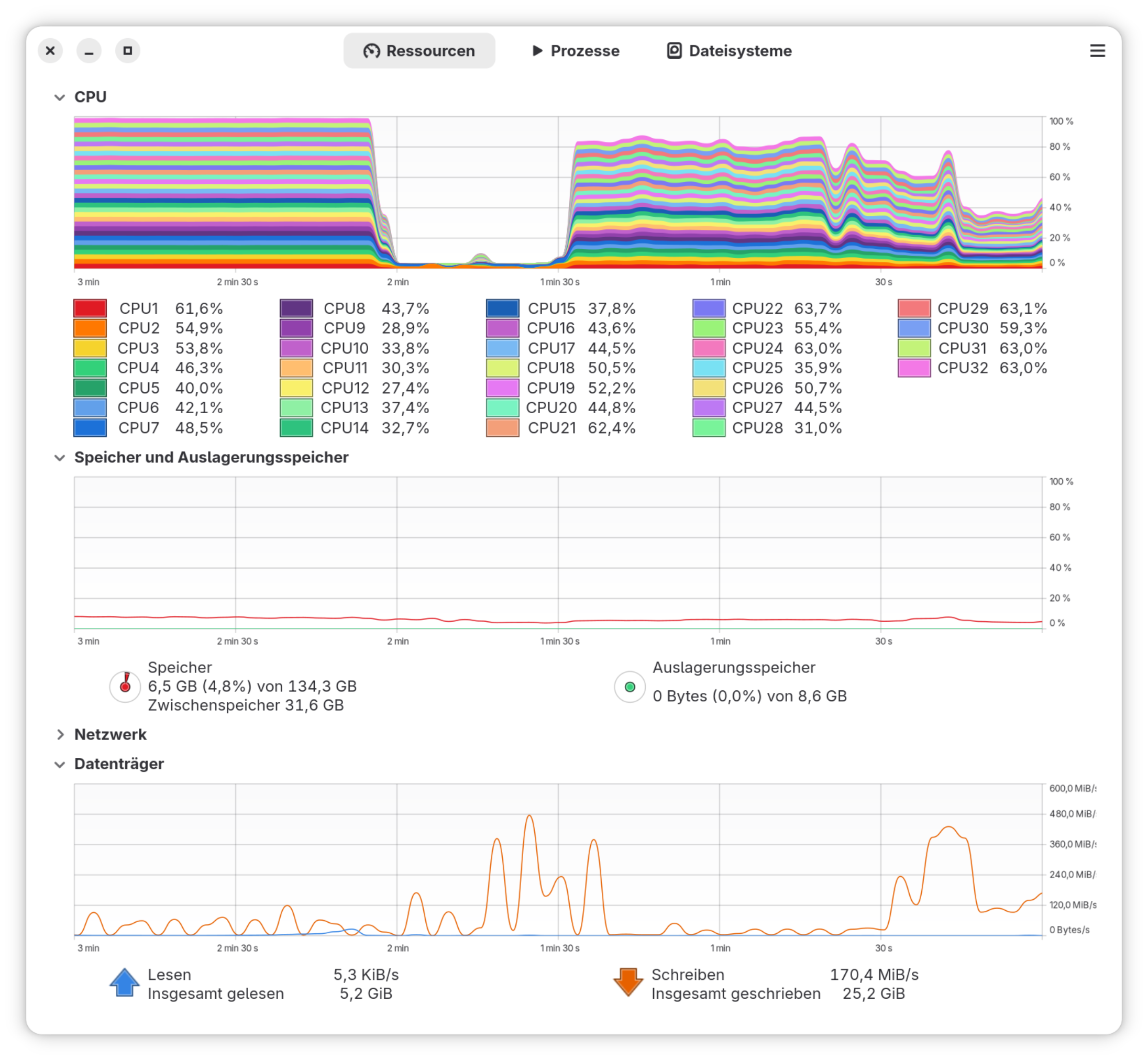Click the play icon beside Prozesse
1148x1060 pixels.
537,51
